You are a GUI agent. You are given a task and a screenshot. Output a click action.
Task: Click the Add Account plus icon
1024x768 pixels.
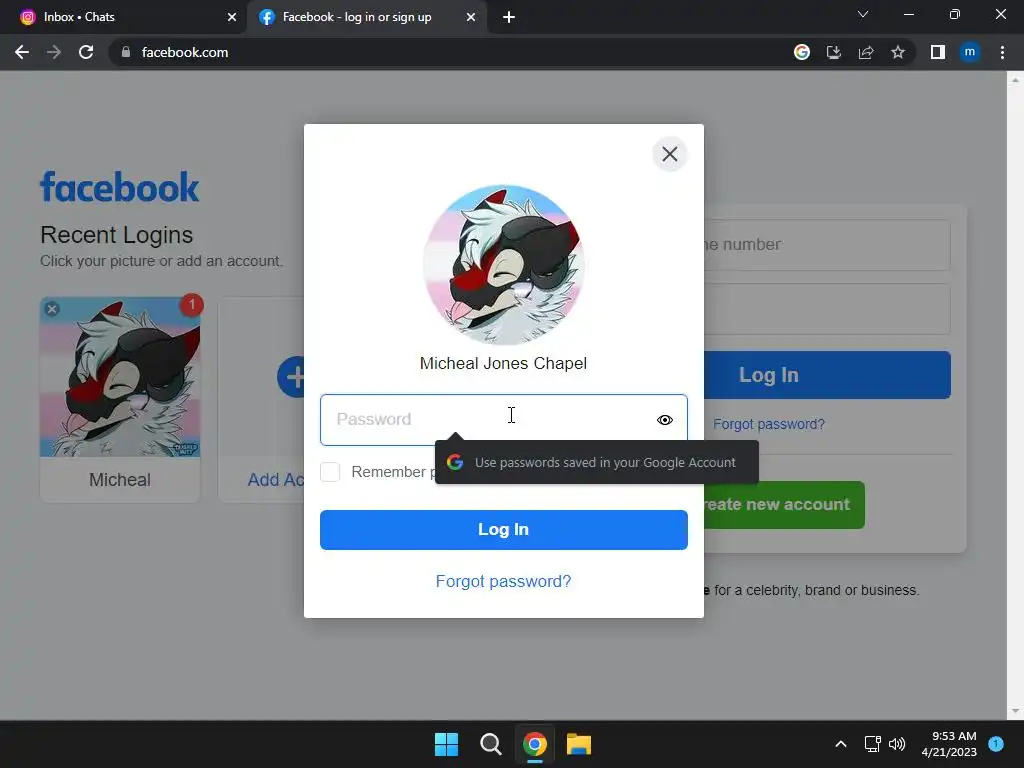tap(291, 377)
